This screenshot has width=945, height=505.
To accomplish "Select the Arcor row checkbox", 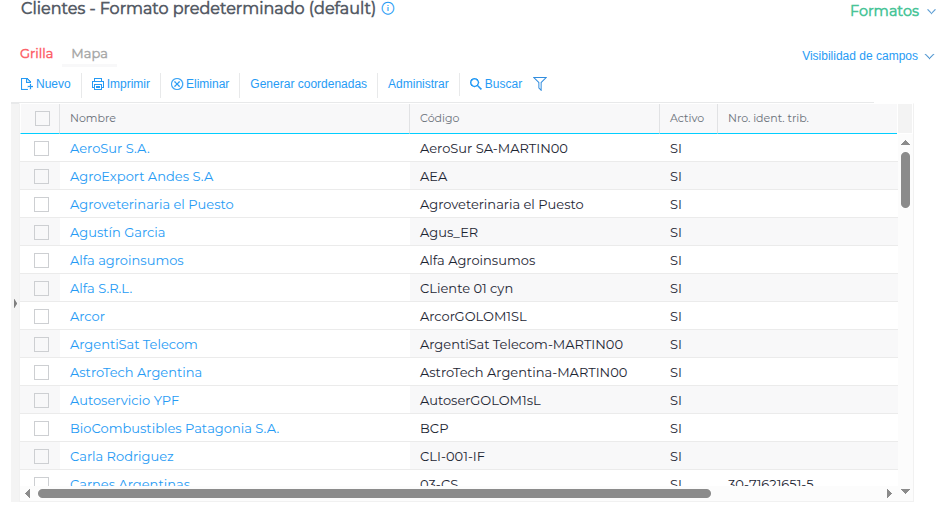I will point(42,317).
